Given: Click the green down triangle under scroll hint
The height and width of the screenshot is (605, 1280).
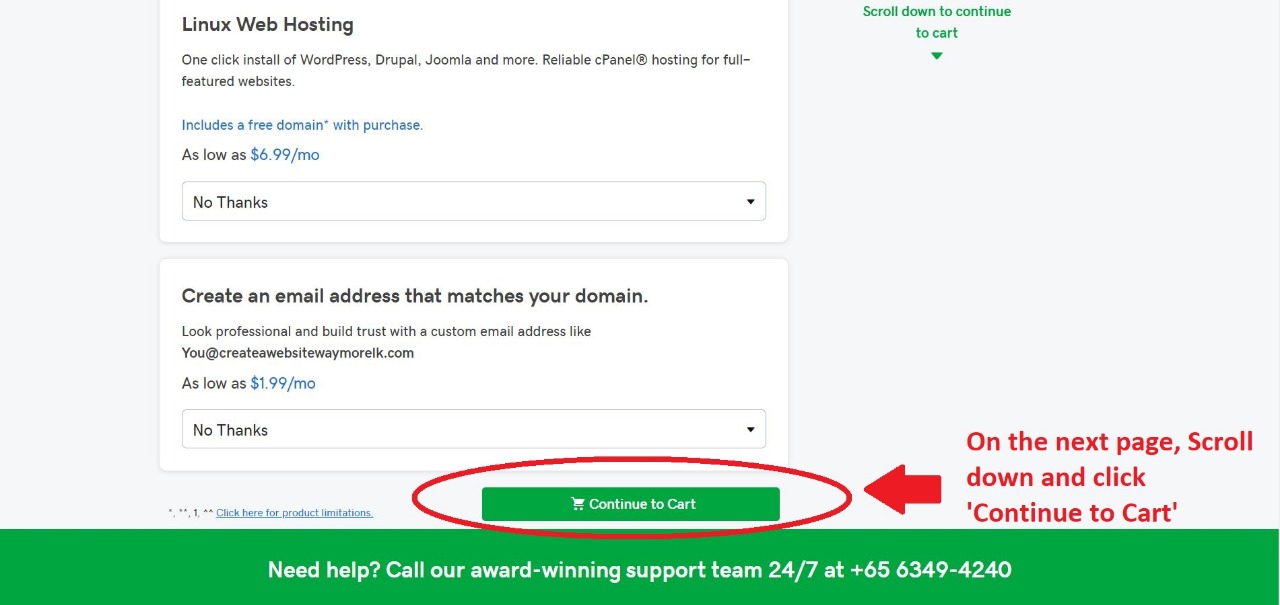Looking at the screenshot, I should coord(937,56).
